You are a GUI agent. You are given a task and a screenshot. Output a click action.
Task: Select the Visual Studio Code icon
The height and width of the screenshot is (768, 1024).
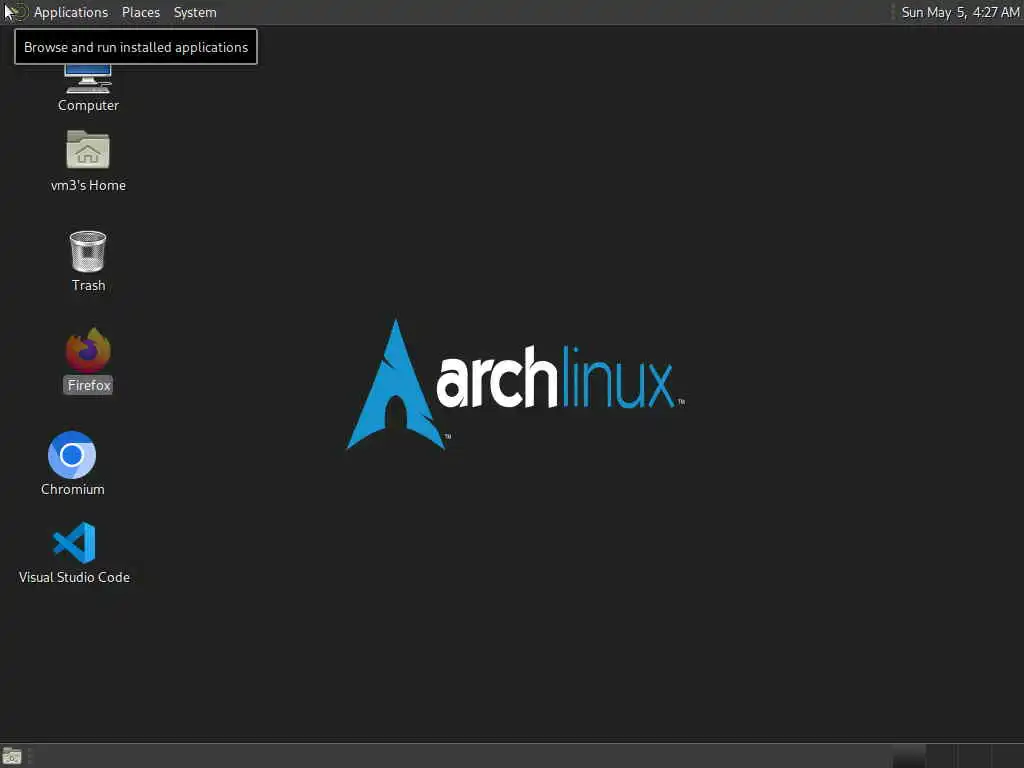74,543
